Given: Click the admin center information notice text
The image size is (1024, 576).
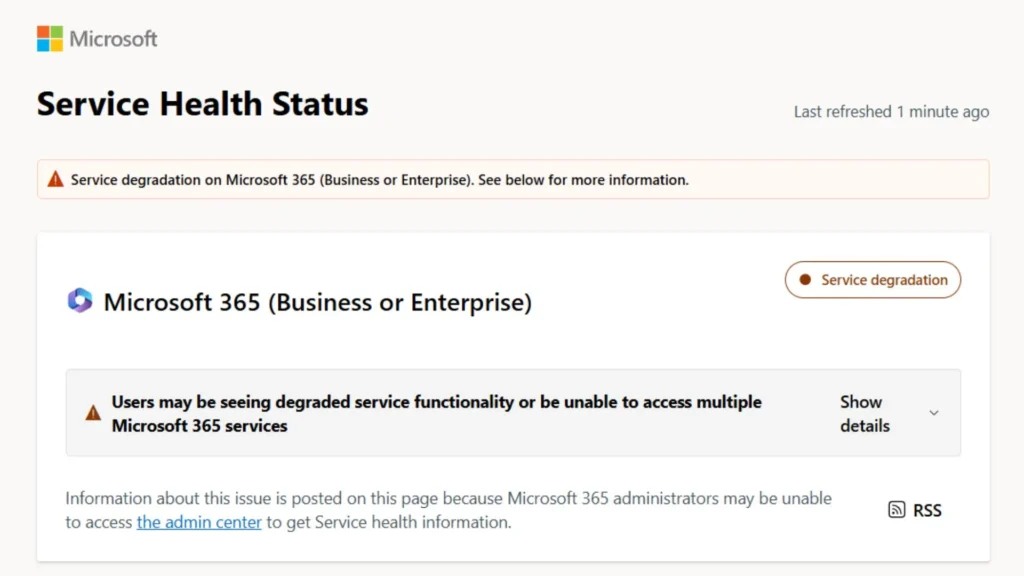Looking at the screenshot, I should (x=448, y=509).
